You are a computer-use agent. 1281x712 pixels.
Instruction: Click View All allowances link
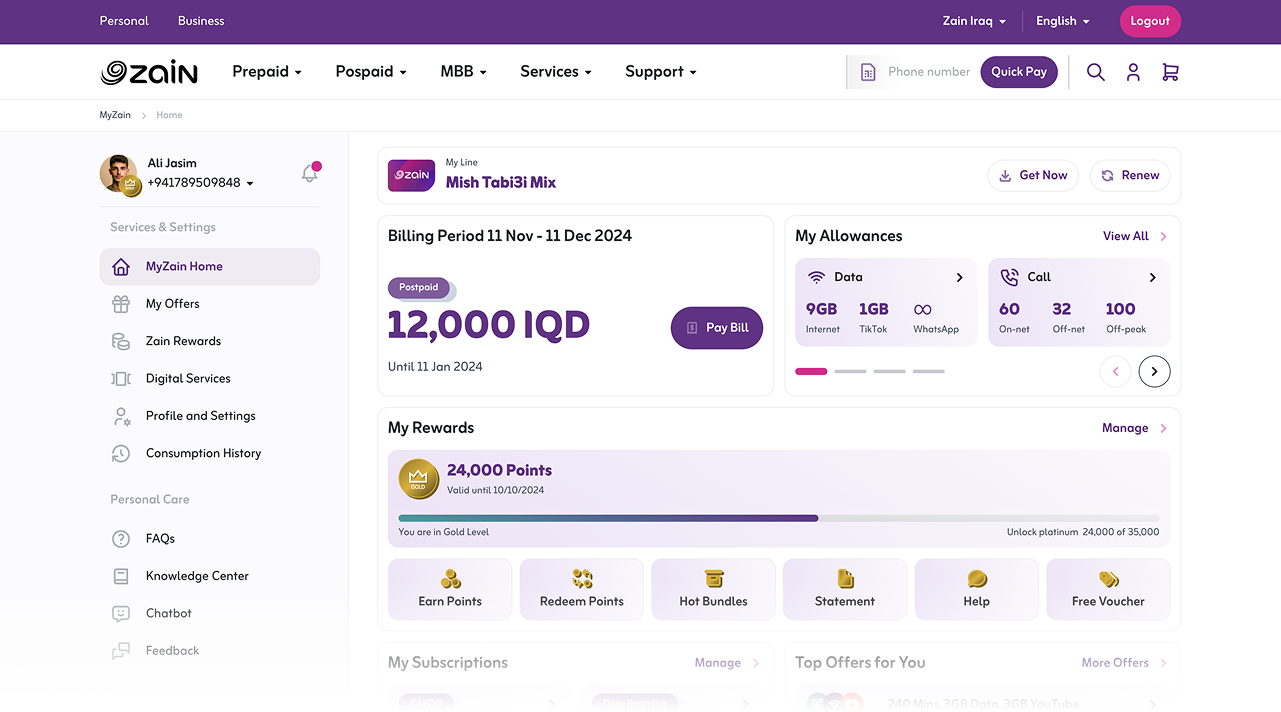pos(1135,236)
